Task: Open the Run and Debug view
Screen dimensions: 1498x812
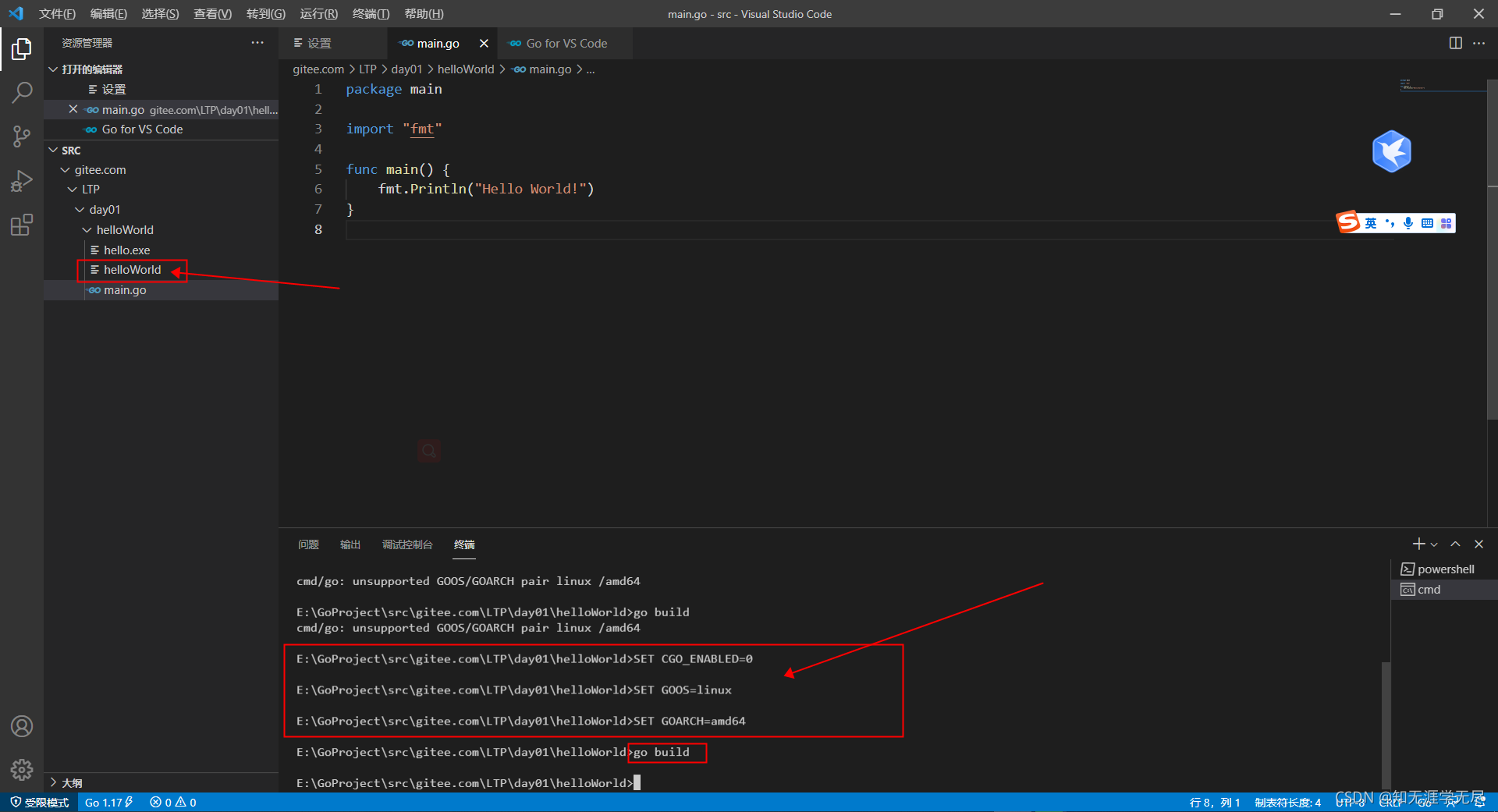Action: click(22, 181)
